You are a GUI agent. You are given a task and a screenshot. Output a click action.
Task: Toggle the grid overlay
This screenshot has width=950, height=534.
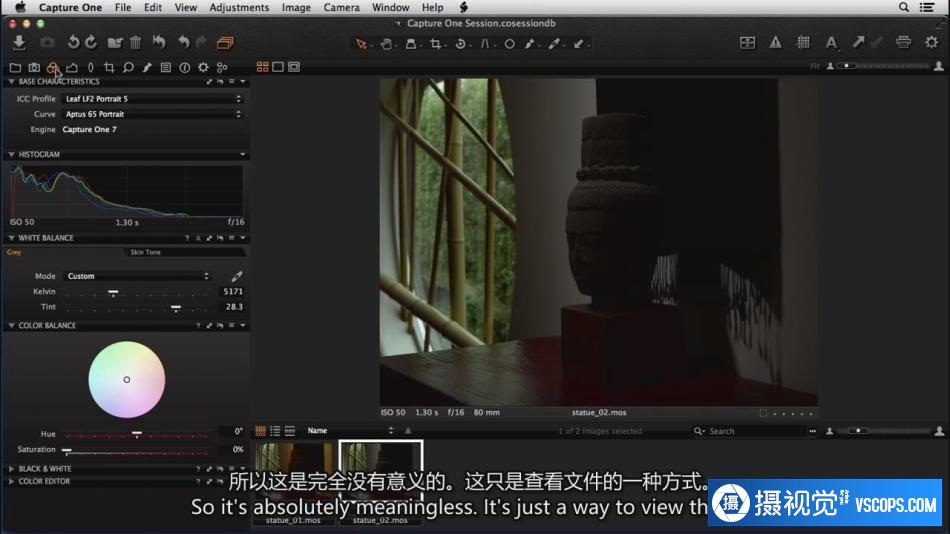[x=803, y=42]
